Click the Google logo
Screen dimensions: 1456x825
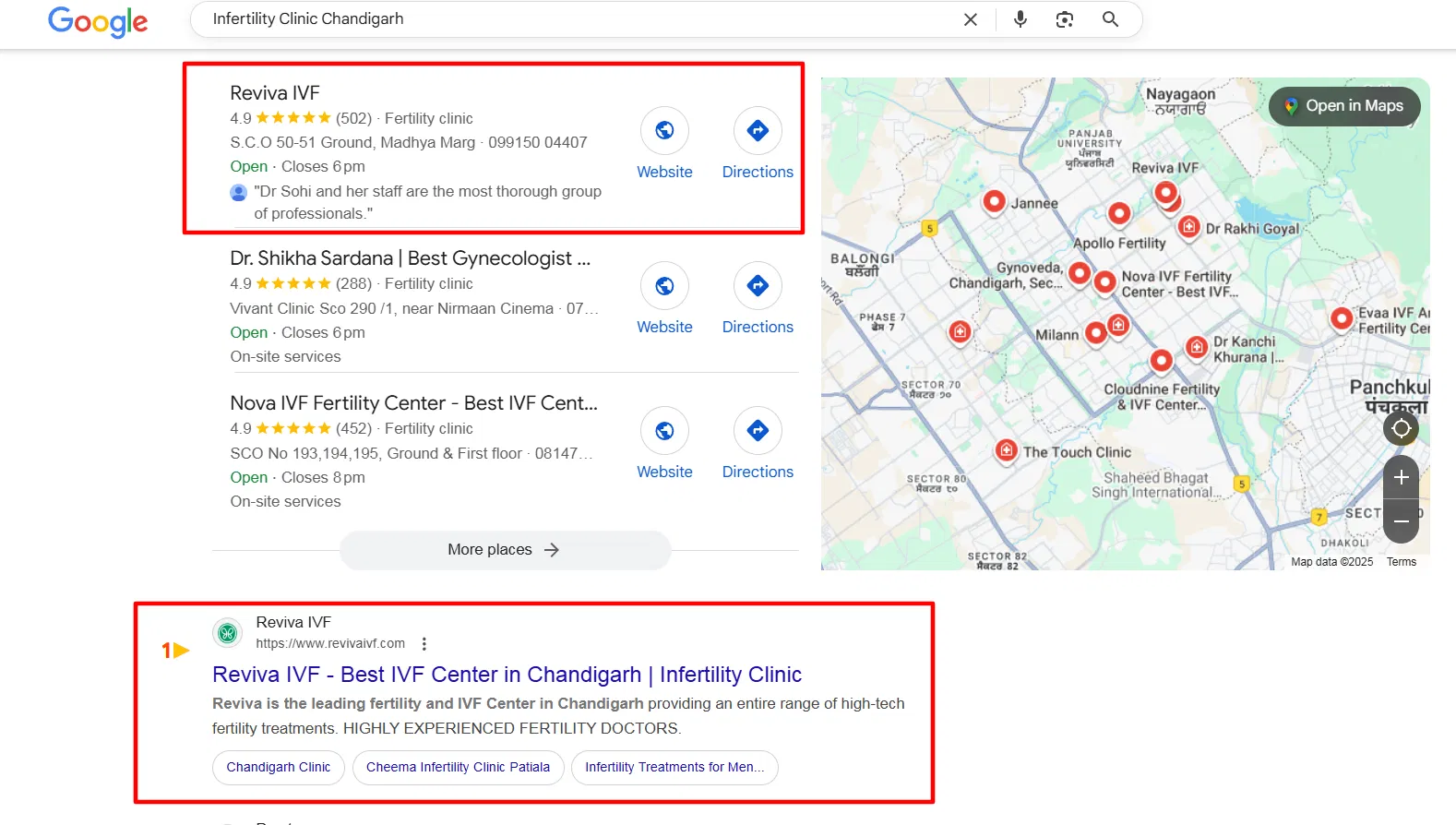point(98,20)
